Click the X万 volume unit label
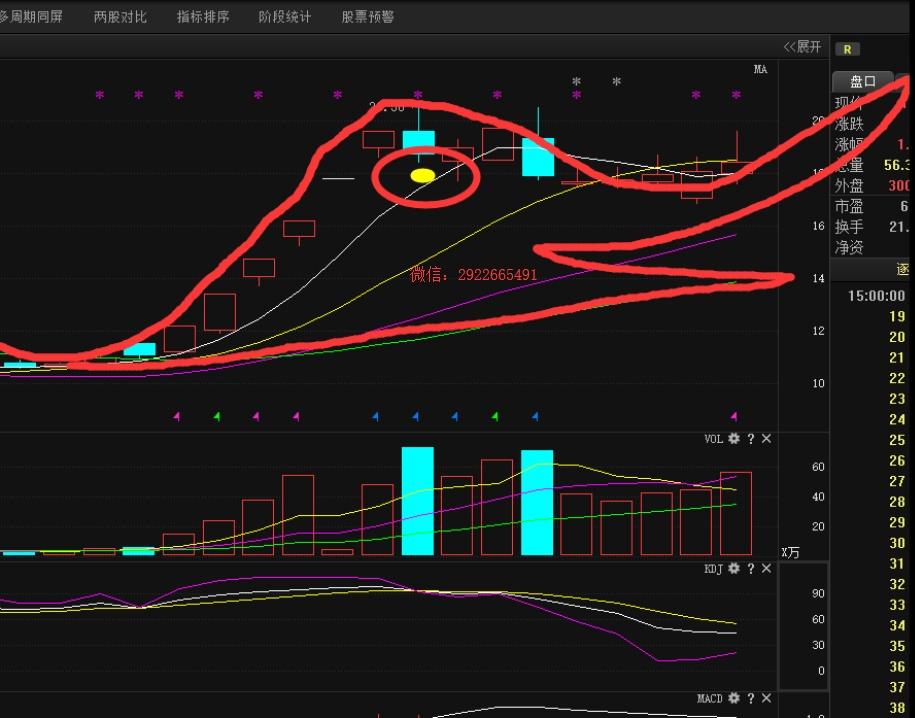The width and height of the screenshot is (915, 718). click(791, 552)
